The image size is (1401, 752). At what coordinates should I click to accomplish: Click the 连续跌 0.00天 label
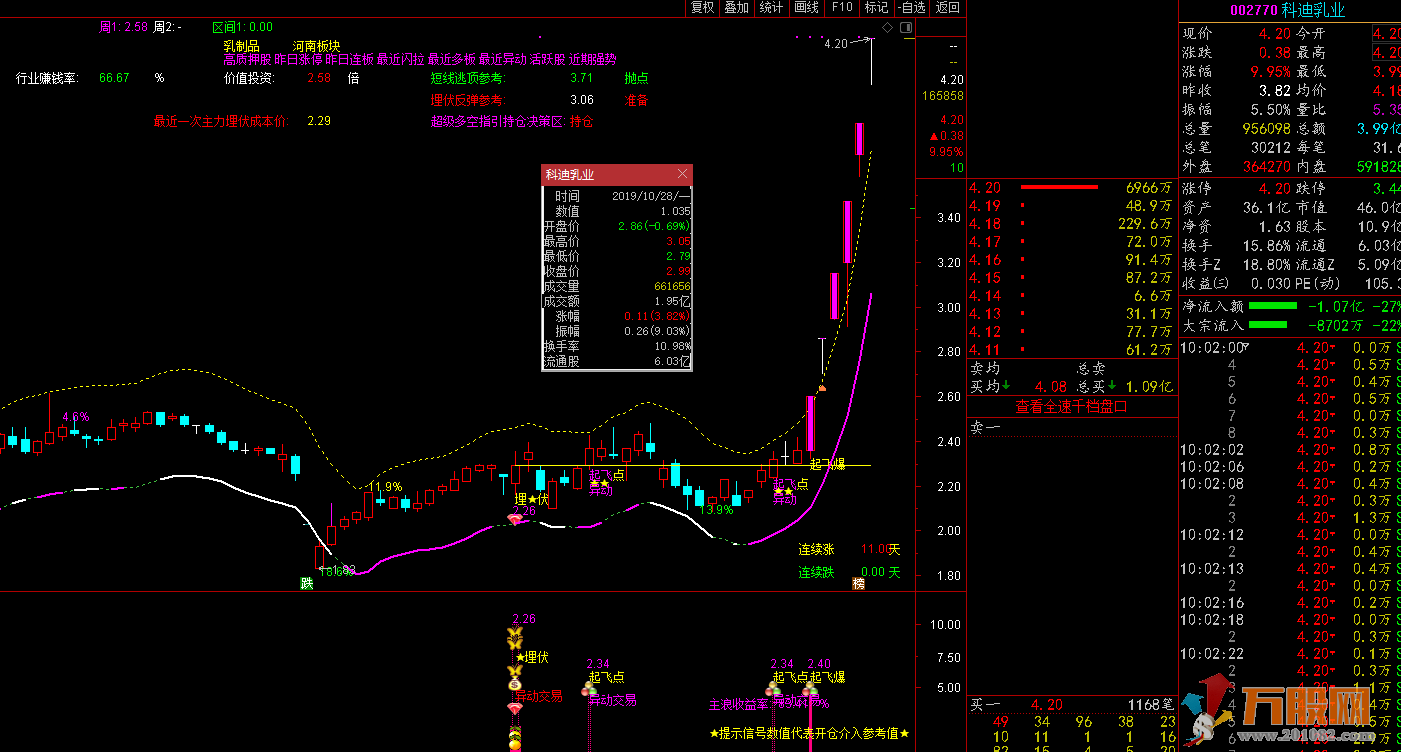tap(850, 572)
